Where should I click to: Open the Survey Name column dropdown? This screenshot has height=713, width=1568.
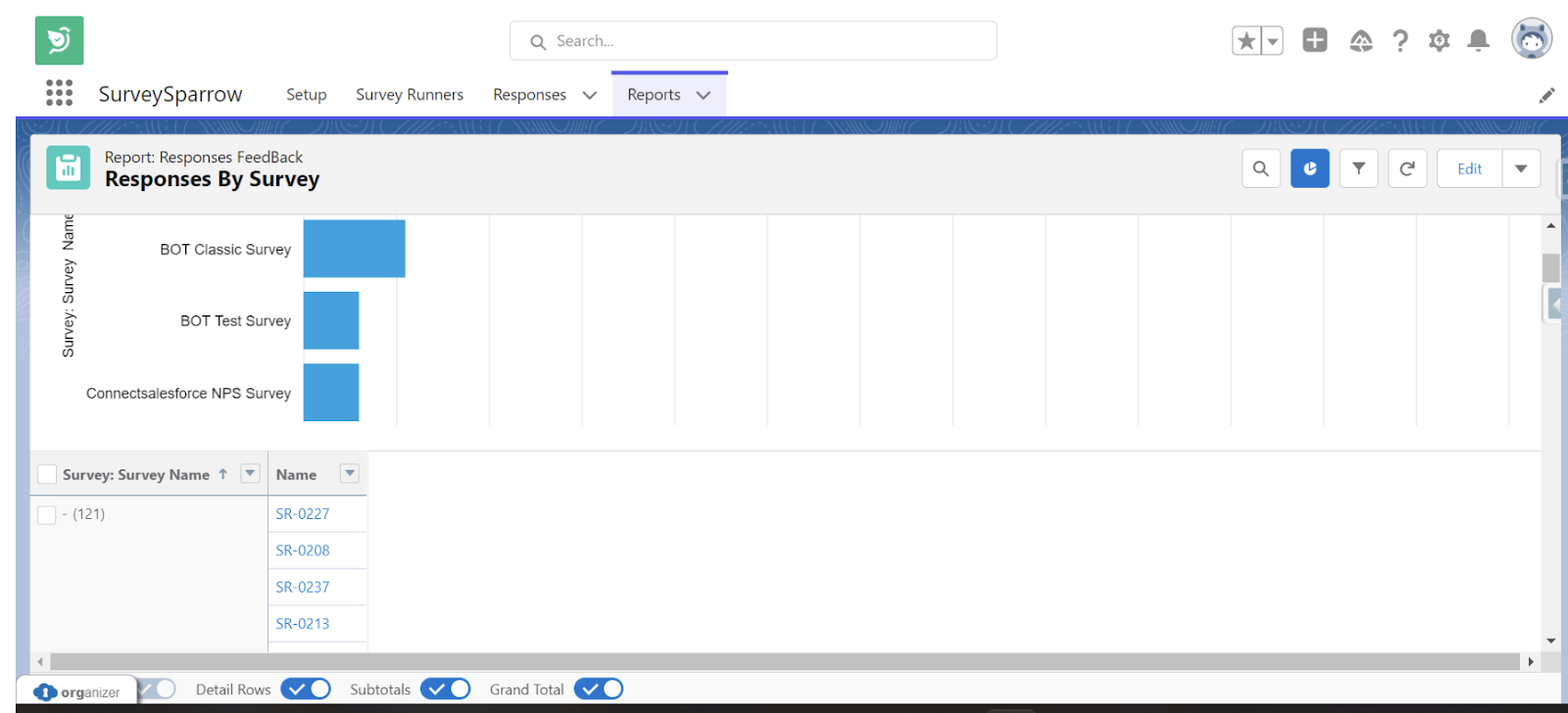click(x=250, y=474)
